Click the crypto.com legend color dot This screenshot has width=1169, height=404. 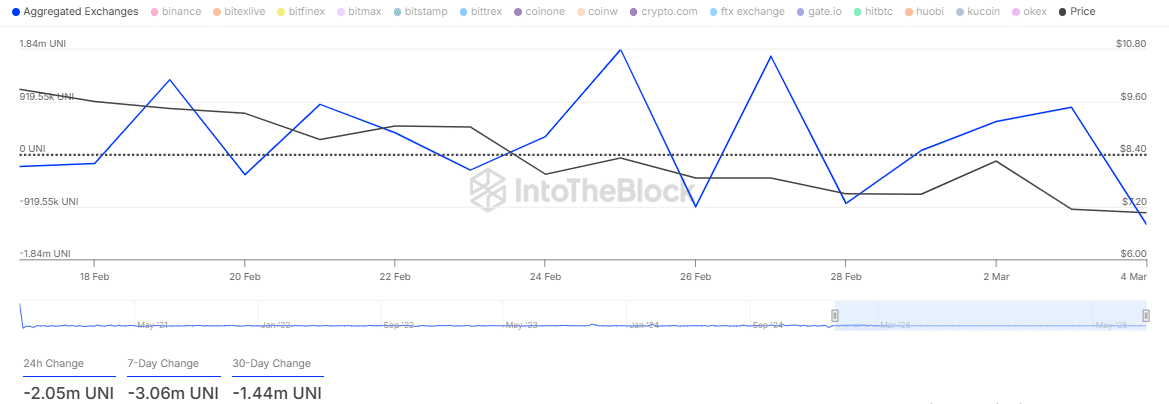pyautogui.click(x=633, y=12)
